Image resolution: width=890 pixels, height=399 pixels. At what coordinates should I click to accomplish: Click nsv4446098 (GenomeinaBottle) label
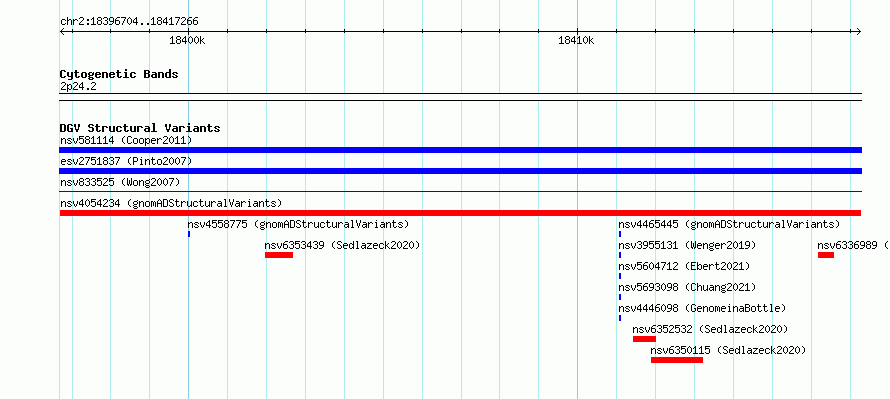(703, 308)
